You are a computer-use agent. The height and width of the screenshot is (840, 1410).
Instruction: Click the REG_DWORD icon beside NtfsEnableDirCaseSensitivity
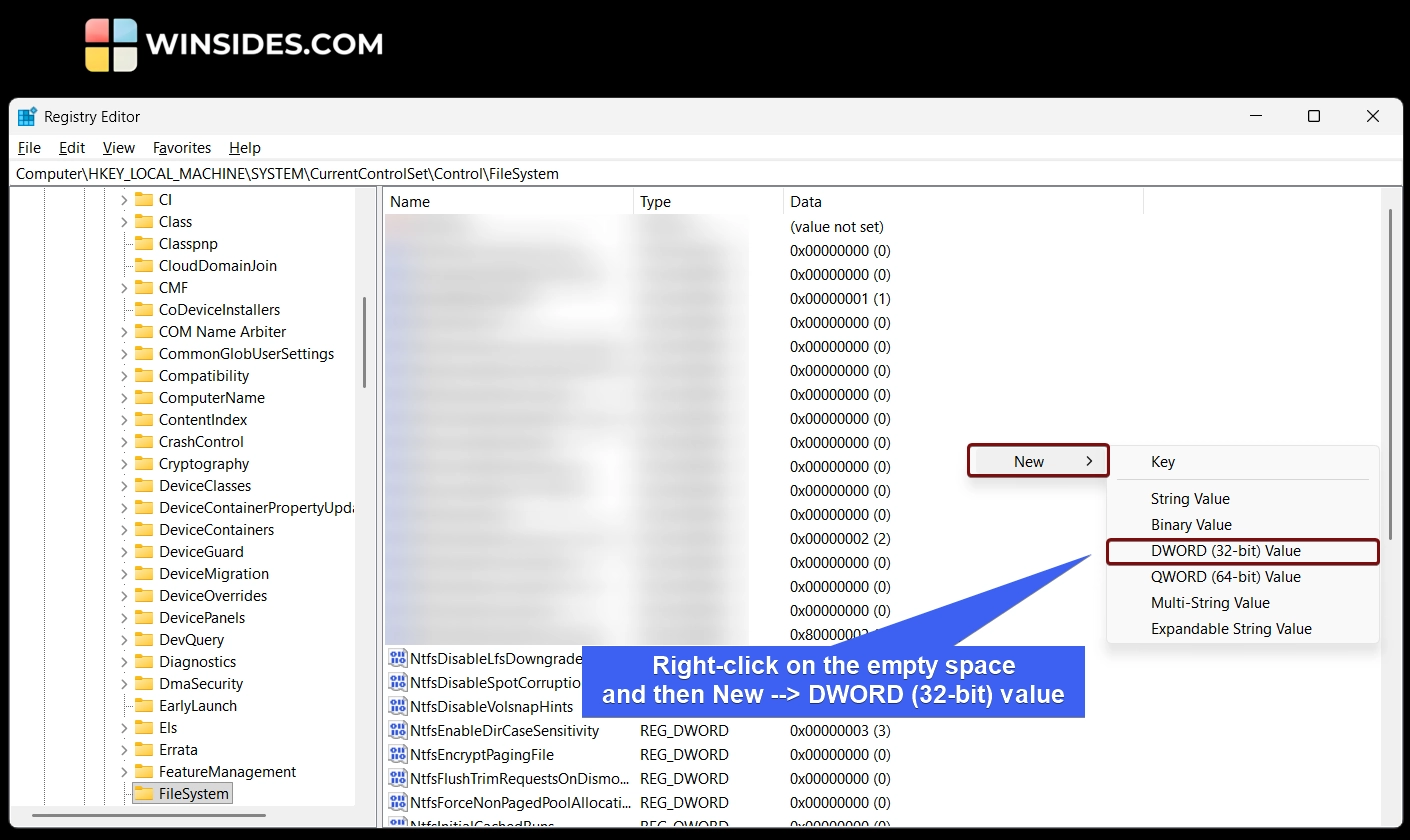(x=397, y=730)
